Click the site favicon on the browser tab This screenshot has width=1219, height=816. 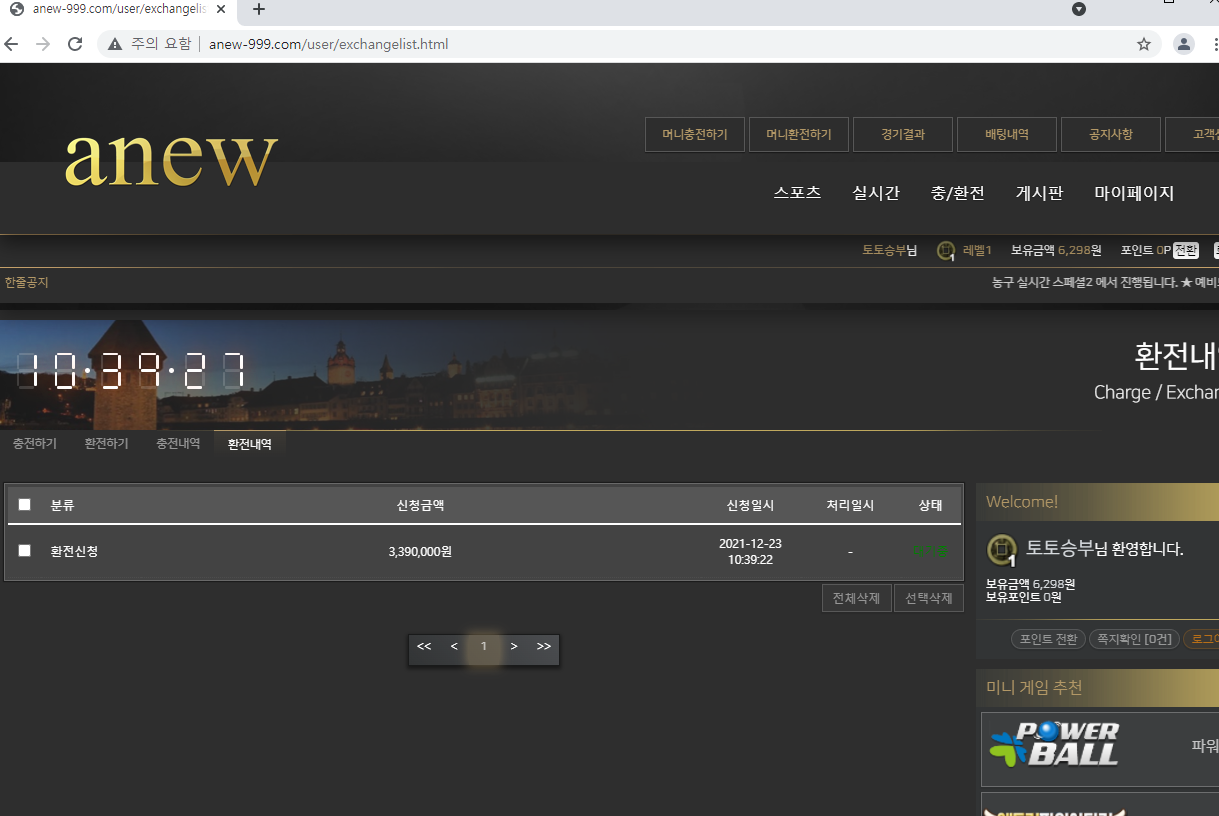tap(16, 9)
